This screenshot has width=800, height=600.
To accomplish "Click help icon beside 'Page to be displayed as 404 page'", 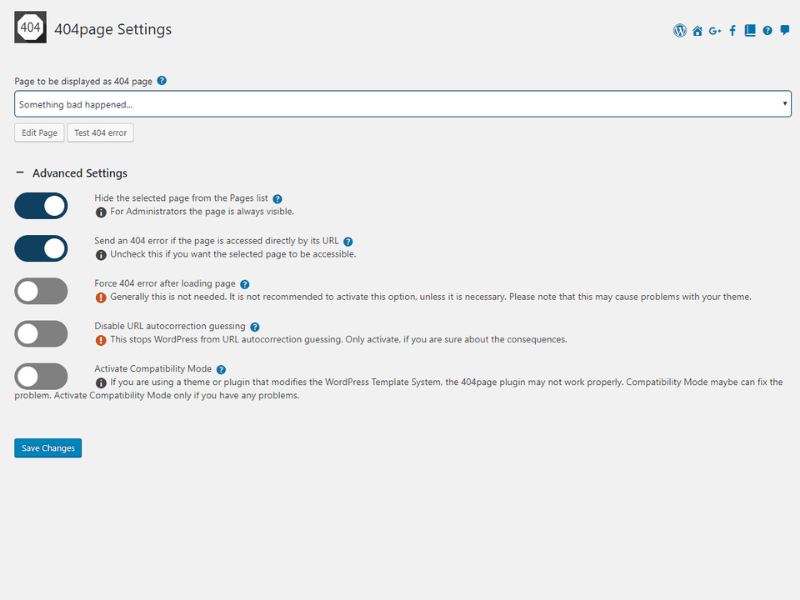I will pyautogui.click(x=162, y=81).
